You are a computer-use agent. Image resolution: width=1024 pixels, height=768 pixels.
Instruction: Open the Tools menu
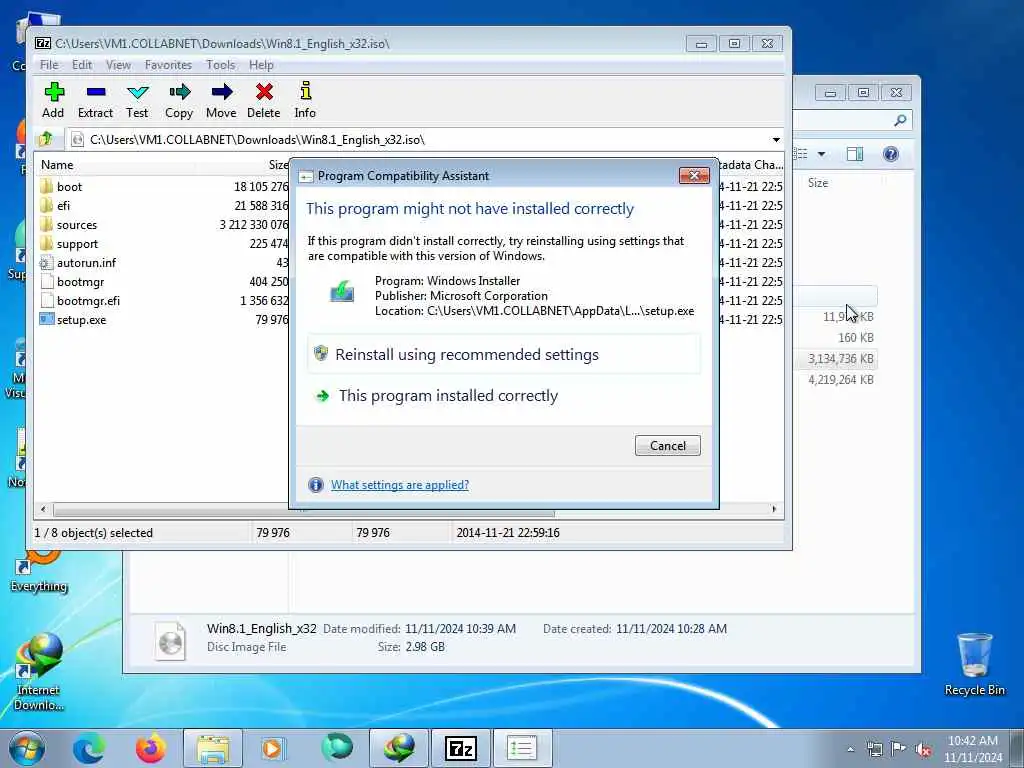click(221, 65)
